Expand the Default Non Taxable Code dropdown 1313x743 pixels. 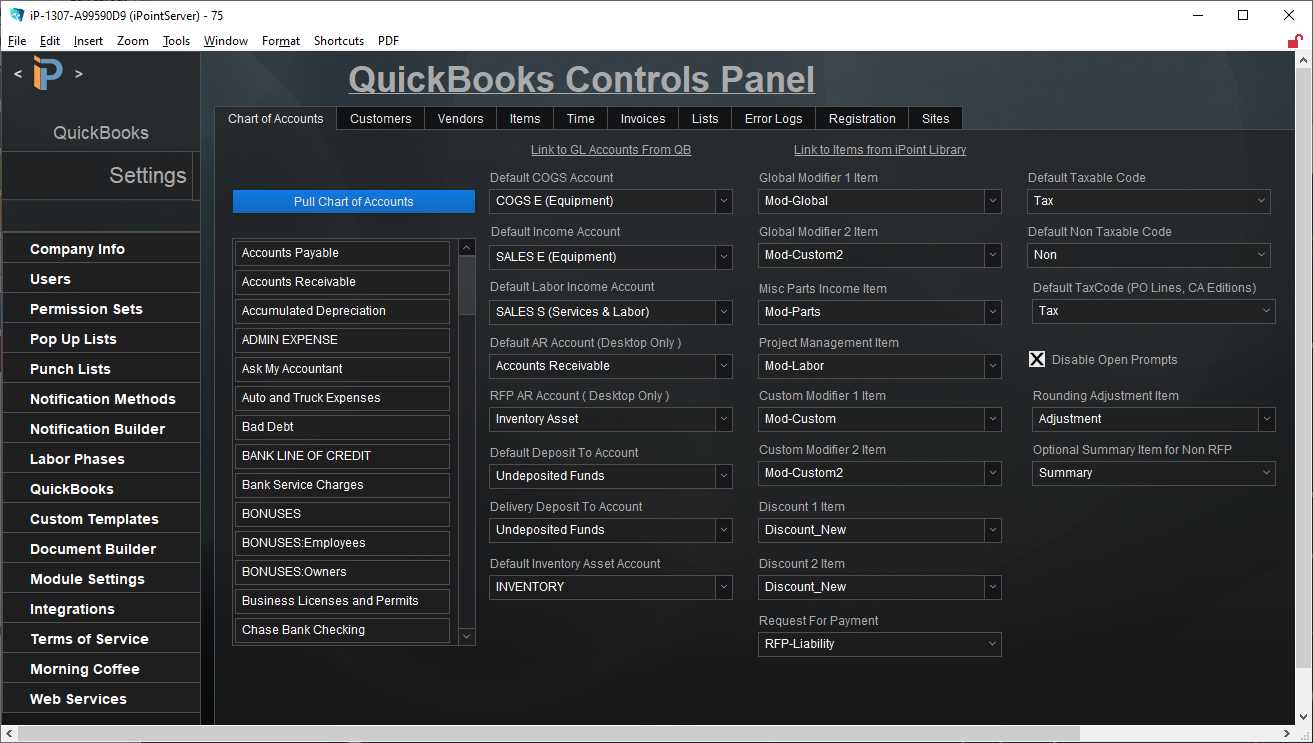[x=1149, y=255]
